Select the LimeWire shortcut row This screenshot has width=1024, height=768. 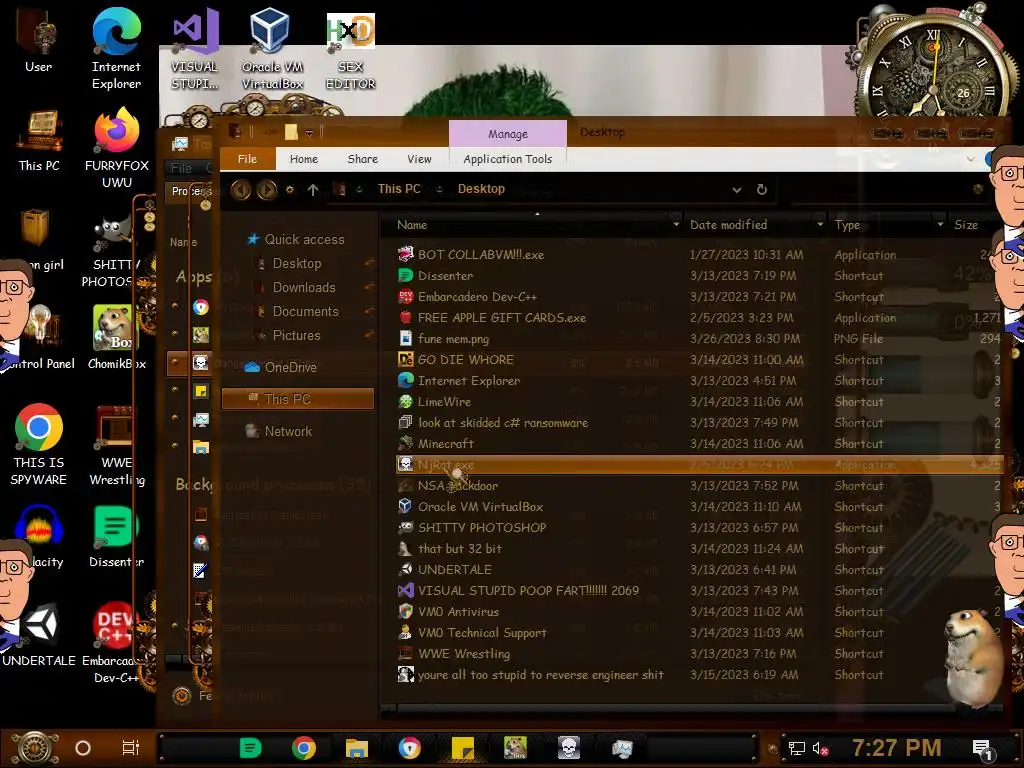point(699,402)
